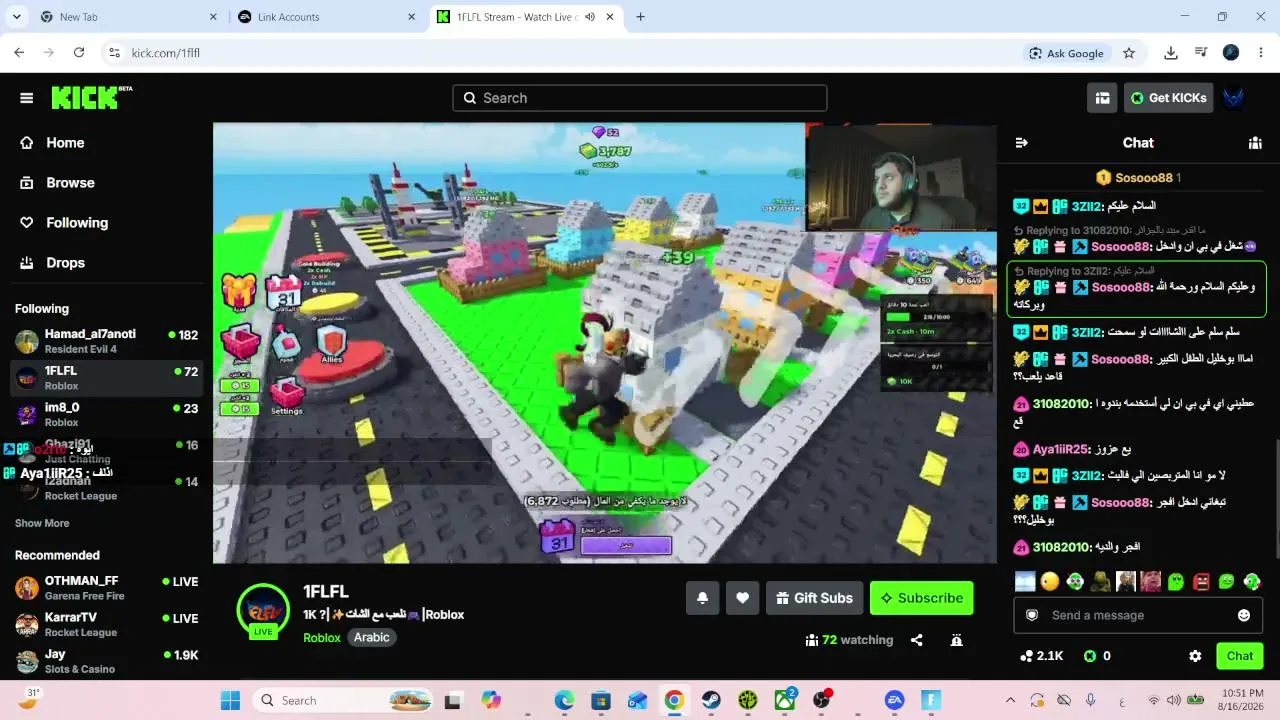
Task: Click the 72 watching viewer count
Action: pos(849,640)
